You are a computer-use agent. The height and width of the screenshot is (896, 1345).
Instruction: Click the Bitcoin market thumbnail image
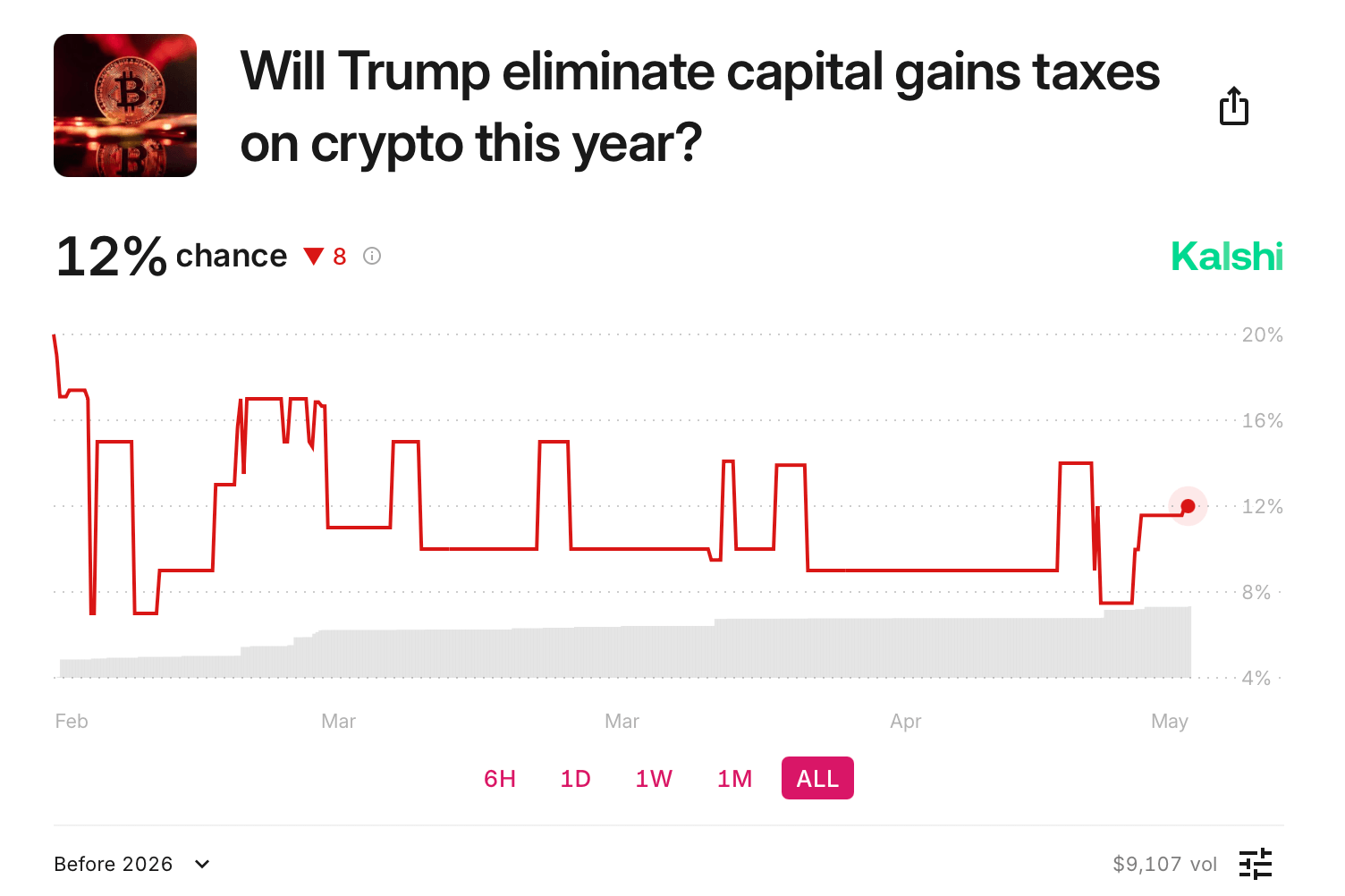(x=124, y=106)
